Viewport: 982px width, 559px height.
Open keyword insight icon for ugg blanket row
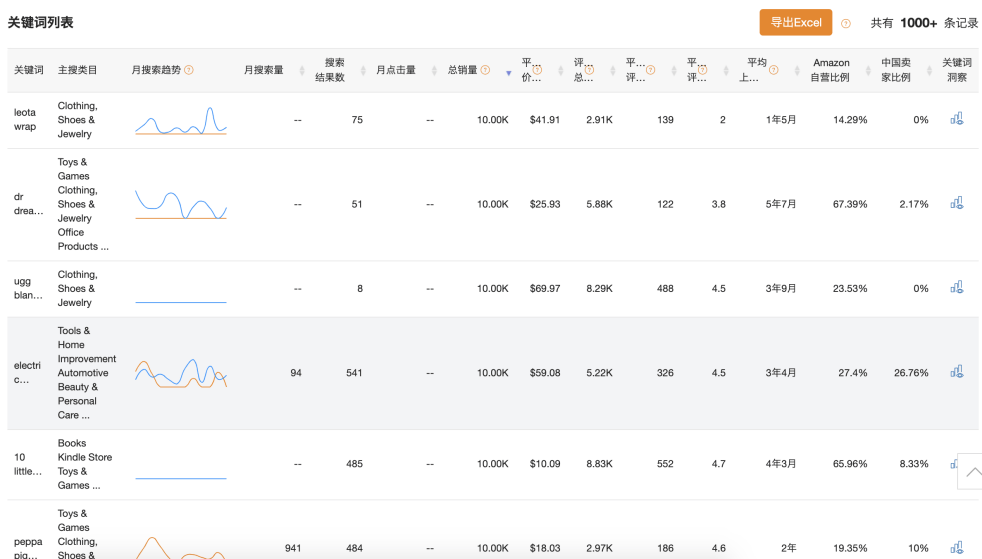[957, 288]
